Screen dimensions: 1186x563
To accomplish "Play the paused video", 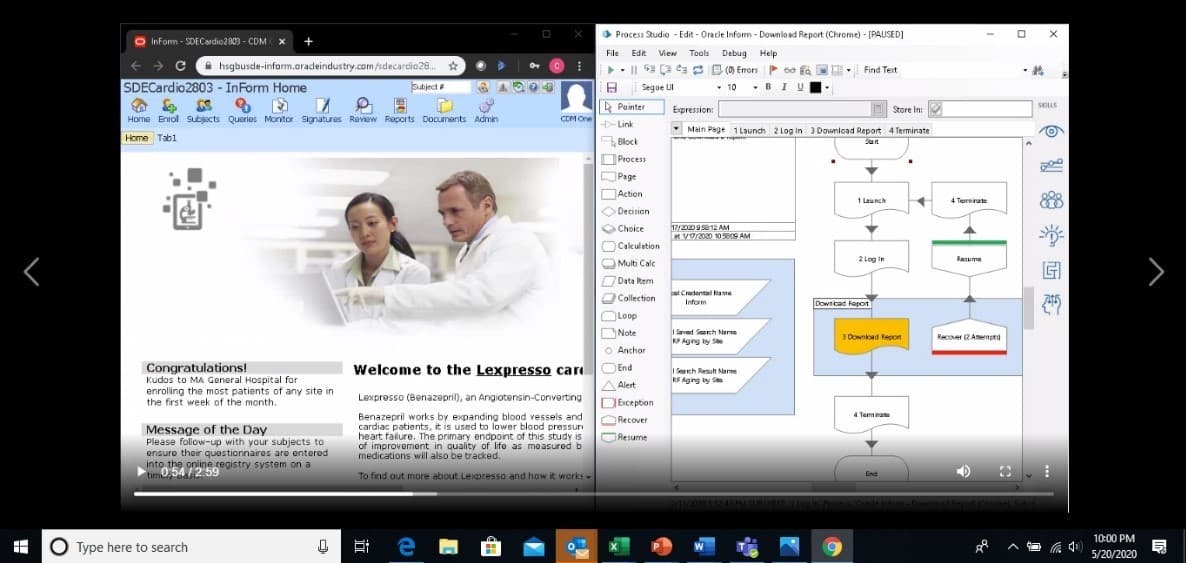I will [x=141, y=471].
